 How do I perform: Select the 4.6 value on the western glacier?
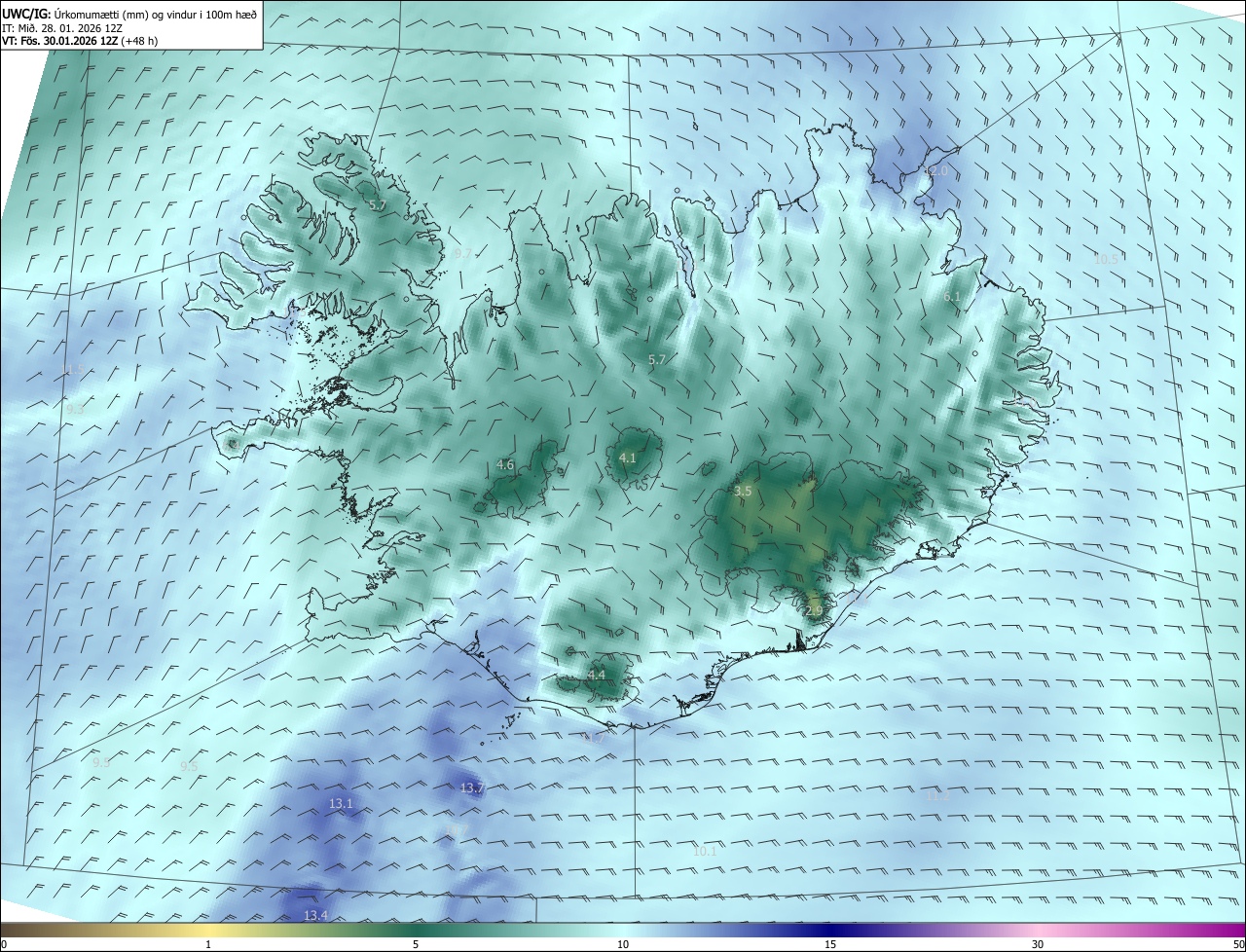505,465
